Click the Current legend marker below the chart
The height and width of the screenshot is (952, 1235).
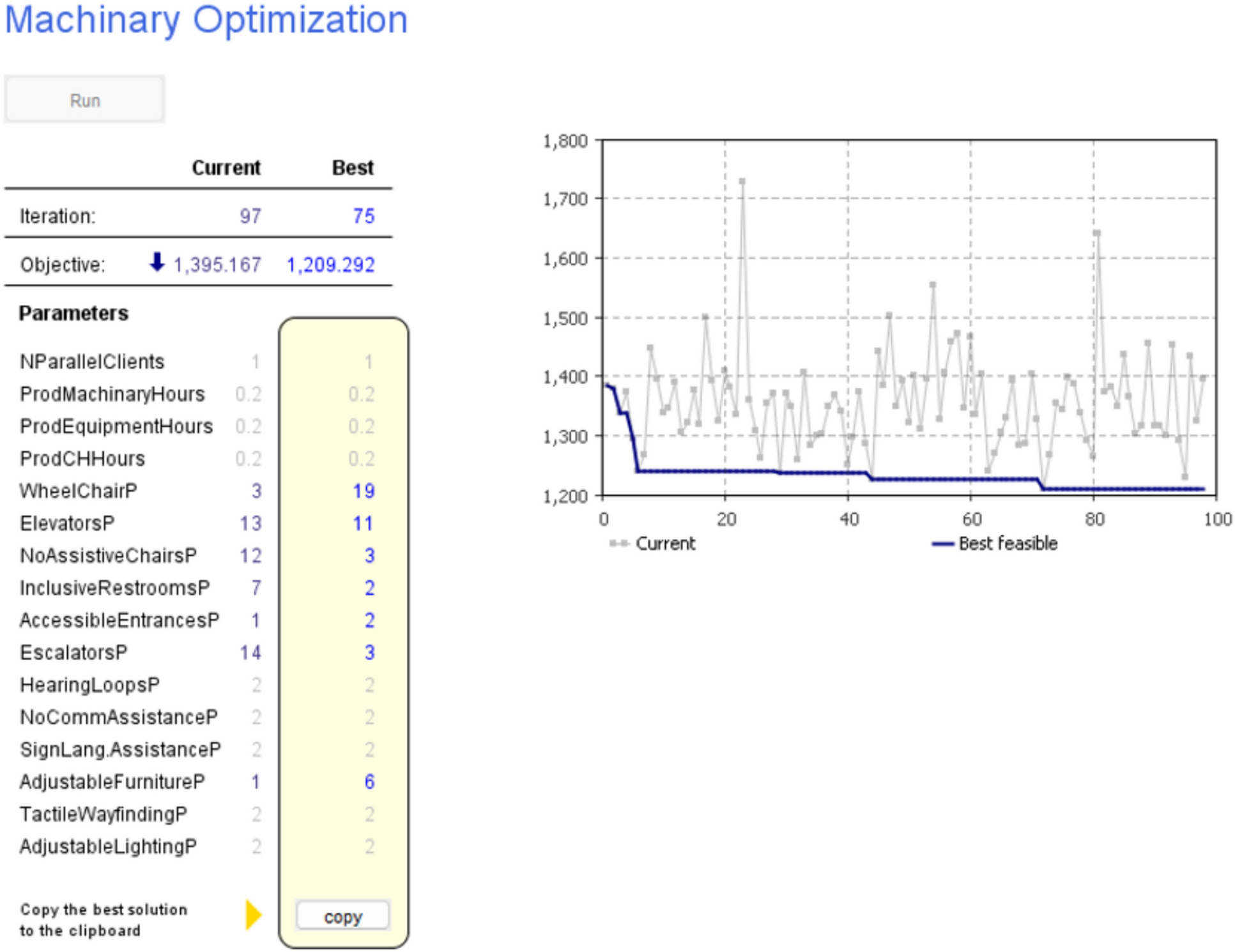pos(618,543)
